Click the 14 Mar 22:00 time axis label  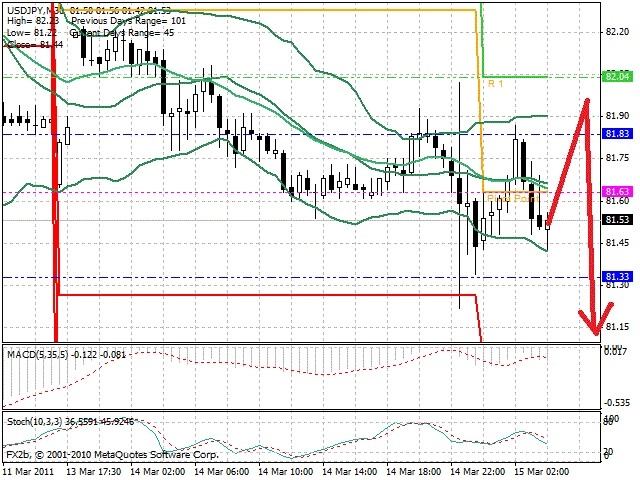(x=478, y=472)
